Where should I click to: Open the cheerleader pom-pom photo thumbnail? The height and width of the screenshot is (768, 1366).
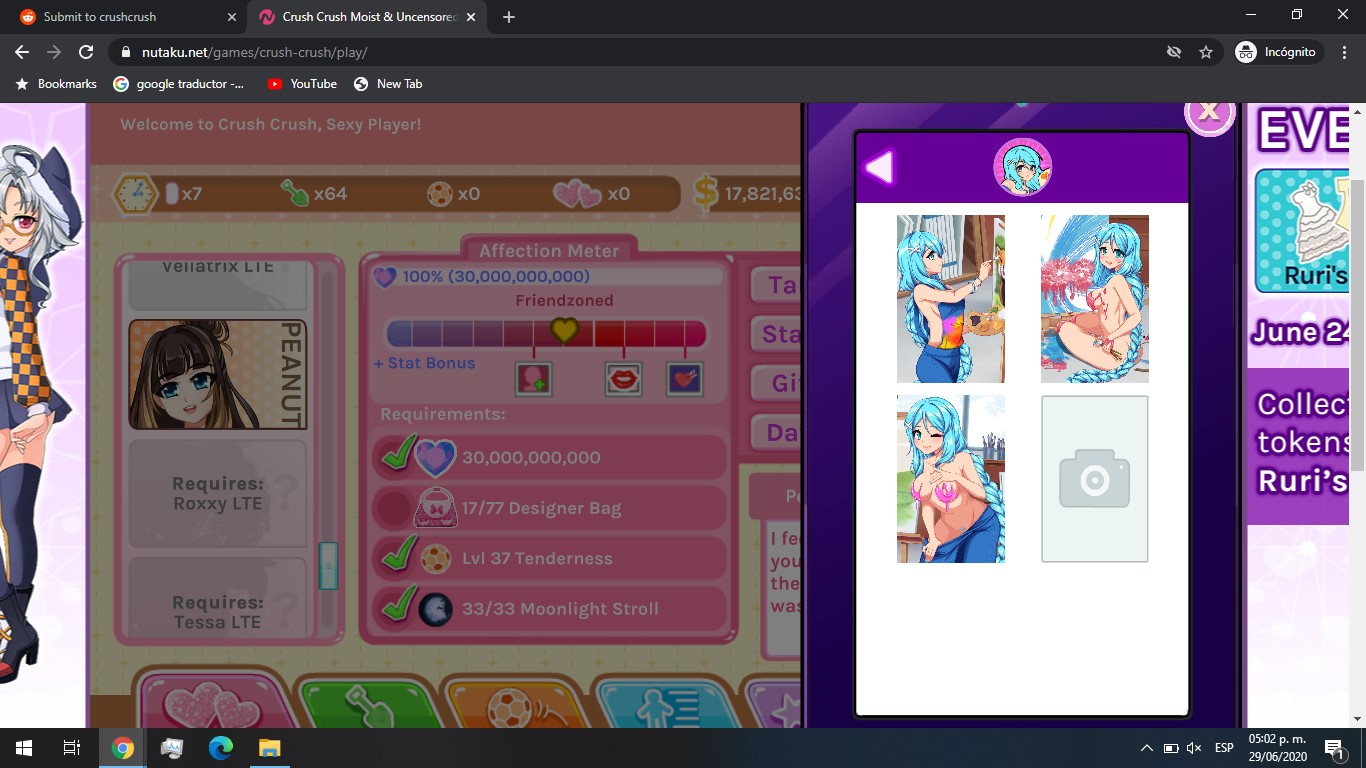pyautogui.click(x=1095, y=299)
